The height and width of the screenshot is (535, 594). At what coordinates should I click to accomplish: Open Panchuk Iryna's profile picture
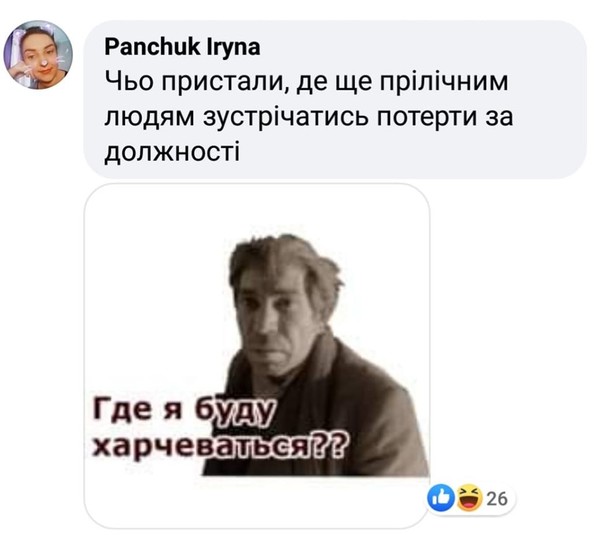[38, 55]
